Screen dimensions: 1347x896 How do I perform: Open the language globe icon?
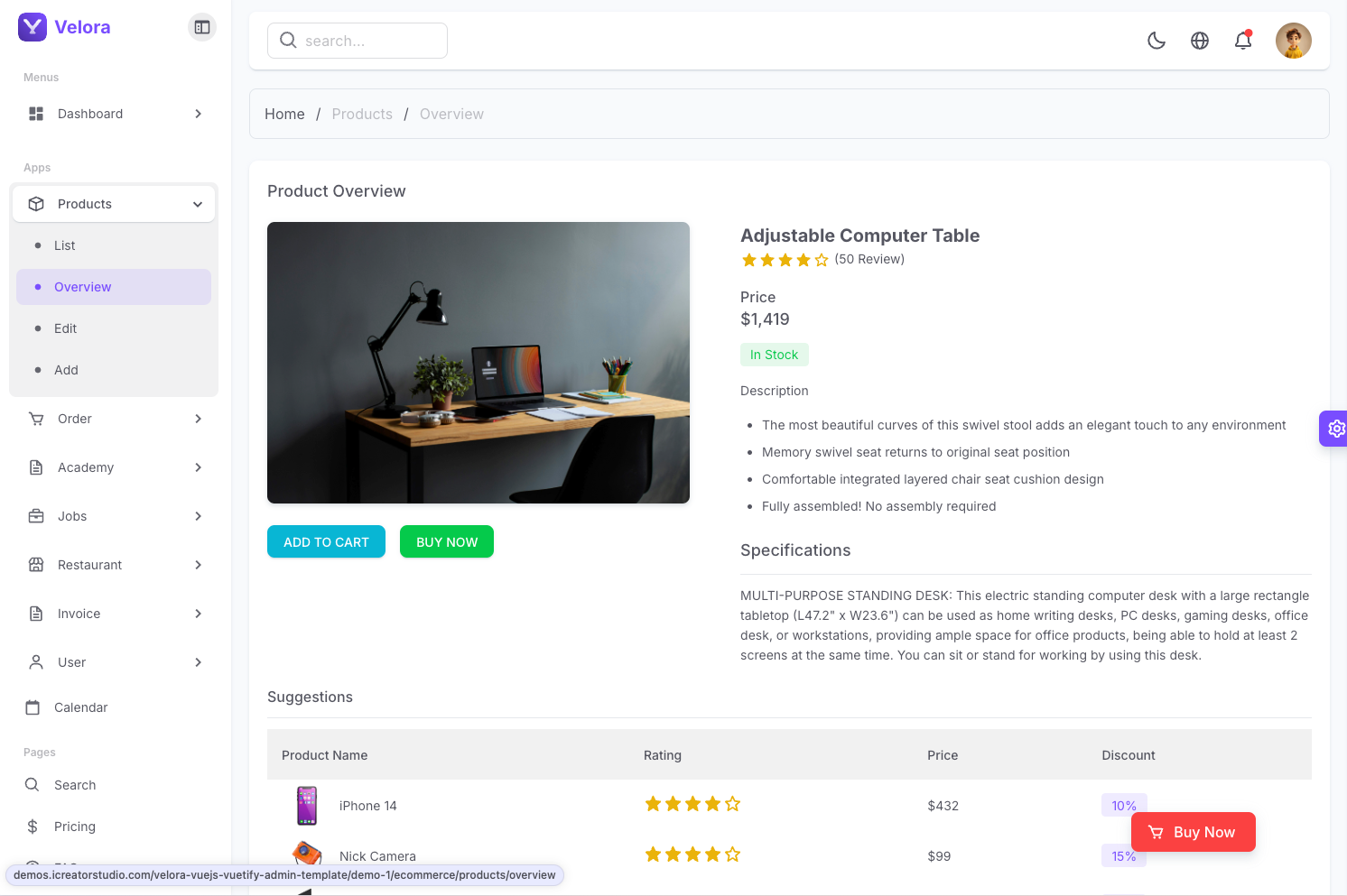click(x=1200, y=41)
